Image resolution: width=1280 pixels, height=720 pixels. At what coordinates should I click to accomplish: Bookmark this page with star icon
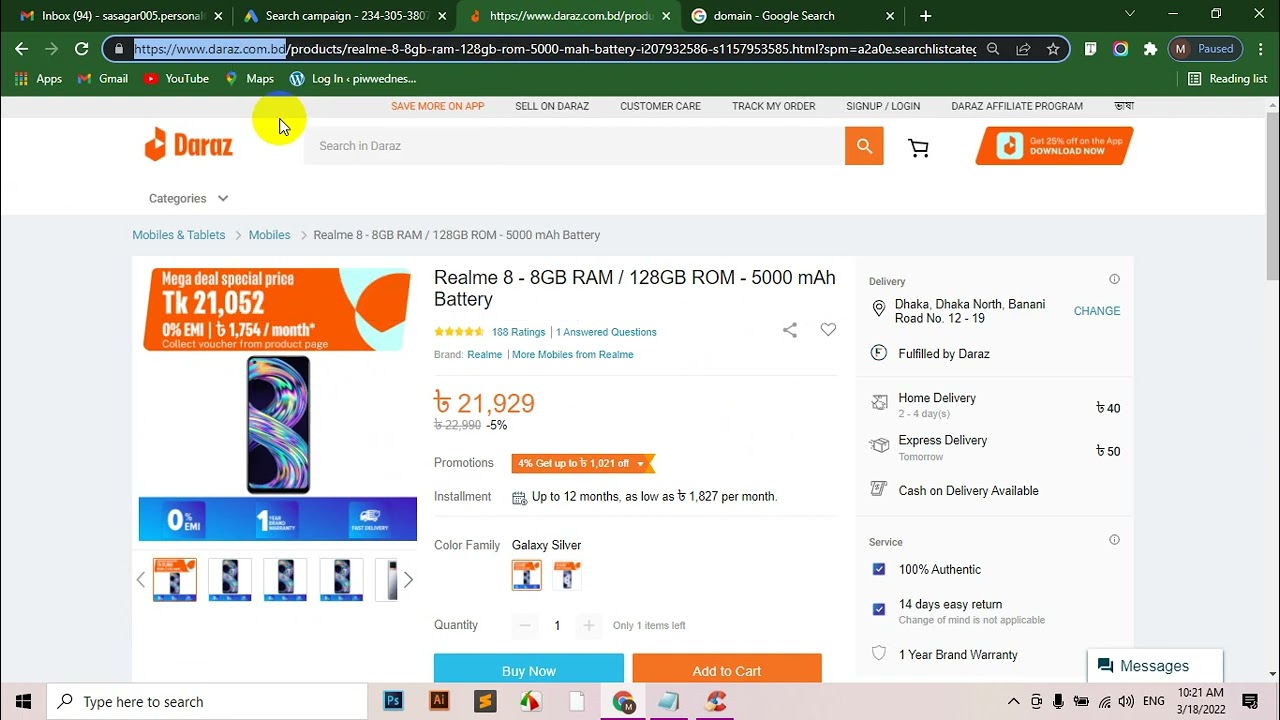pos(1053,49)
